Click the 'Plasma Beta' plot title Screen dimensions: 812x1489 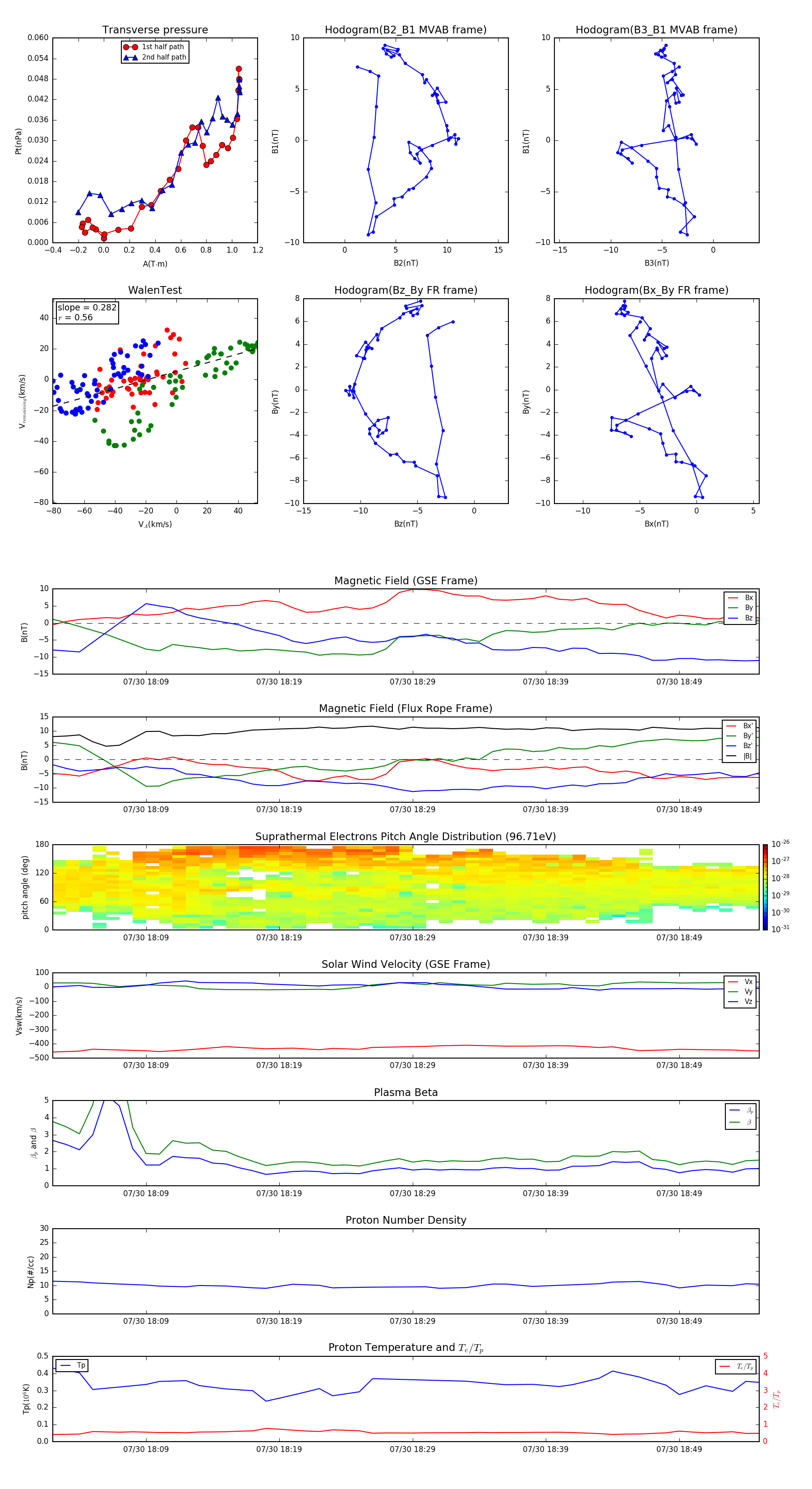[x=406, y=1092]
